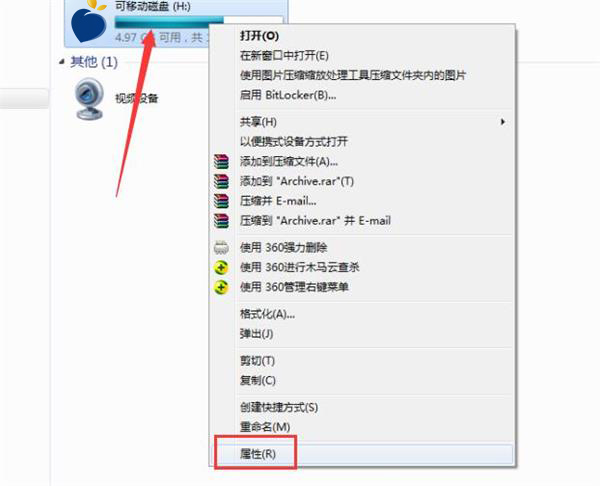Click WinRAR icon beside 压缩并 E-mail

[221, 201]
